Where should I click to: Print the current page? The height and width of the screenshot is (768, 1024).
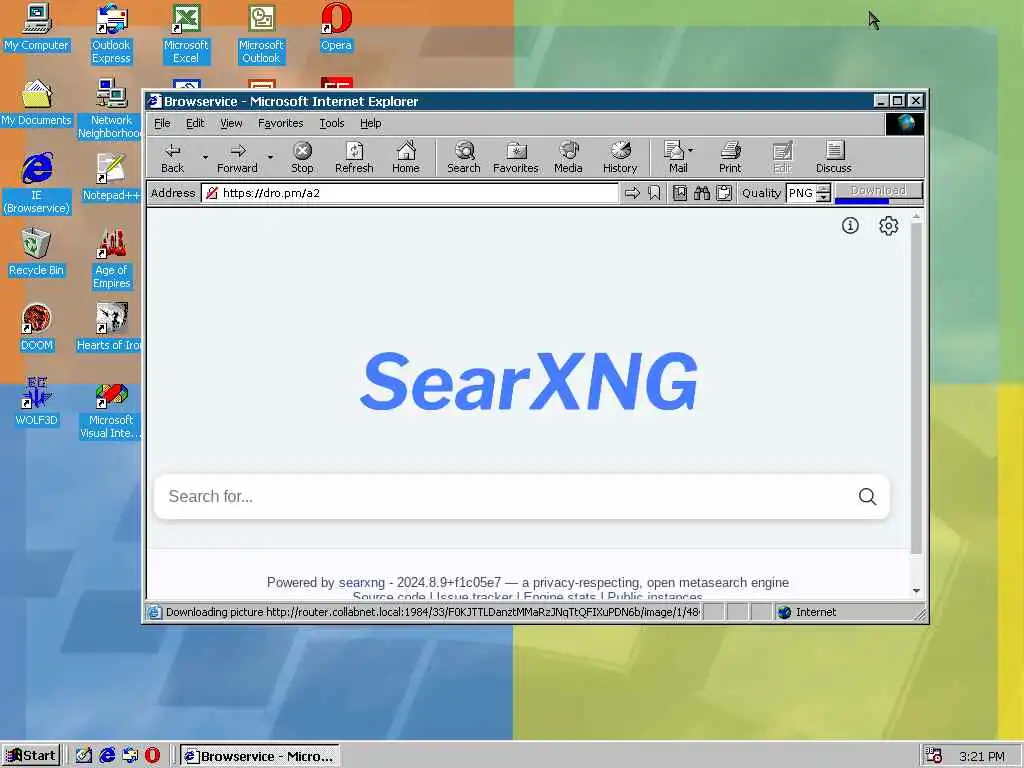(730, 158)
